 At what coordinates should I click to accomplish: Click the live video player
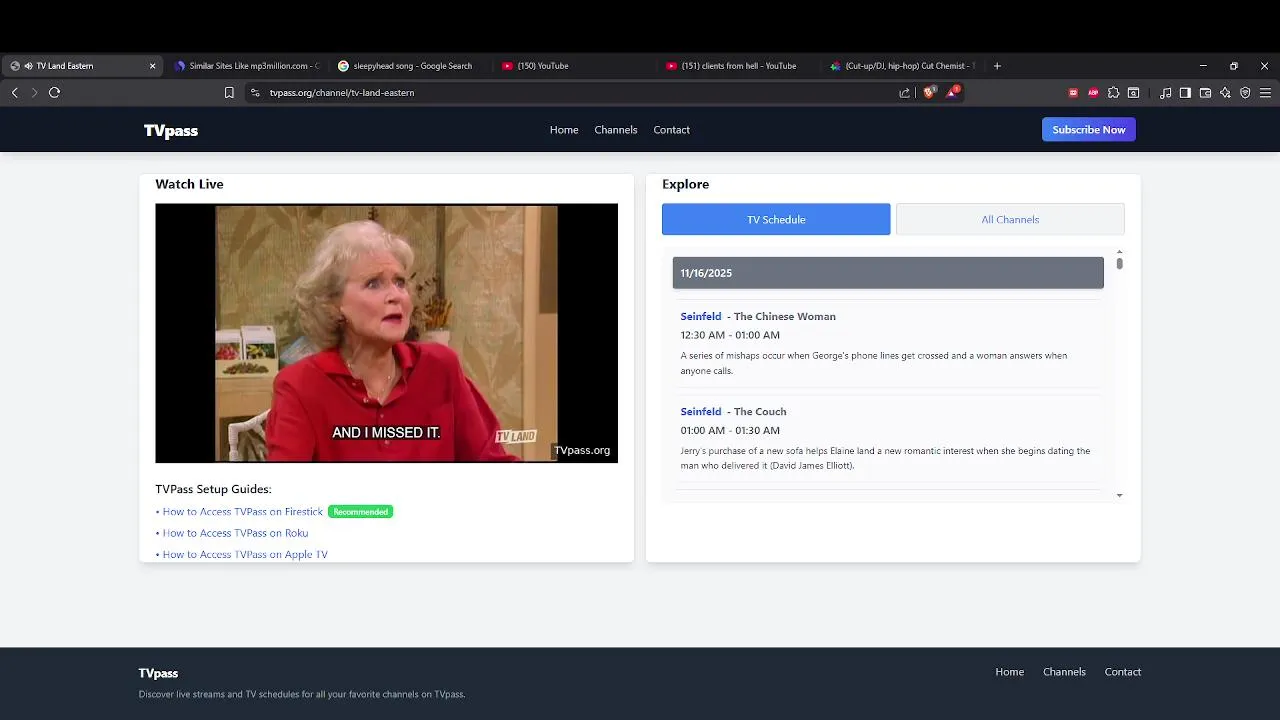click(386, 333)
